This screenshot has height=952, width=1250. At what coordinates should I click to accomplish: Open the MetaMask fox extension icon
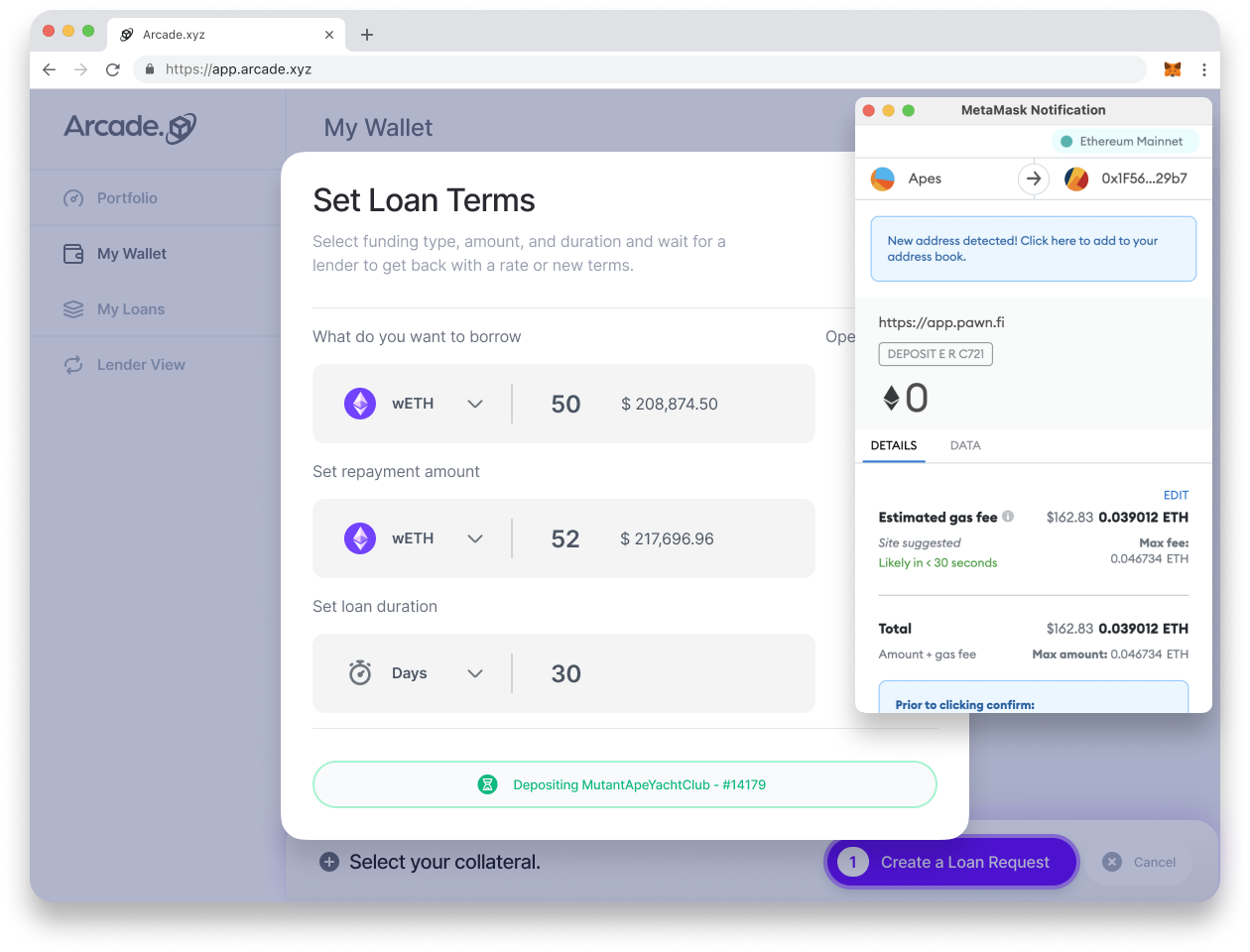(1173, 69)
